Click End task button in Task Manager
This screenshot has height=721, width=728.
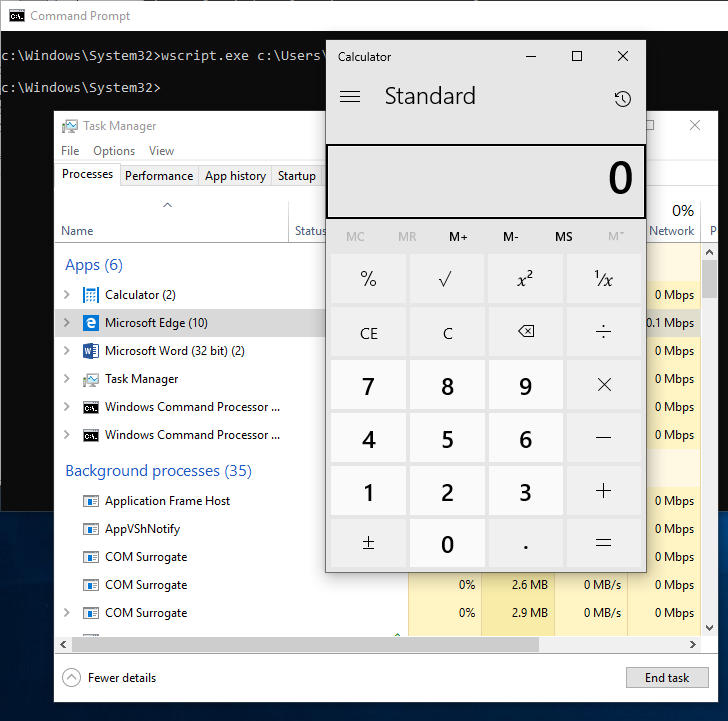tap(667, 677)
